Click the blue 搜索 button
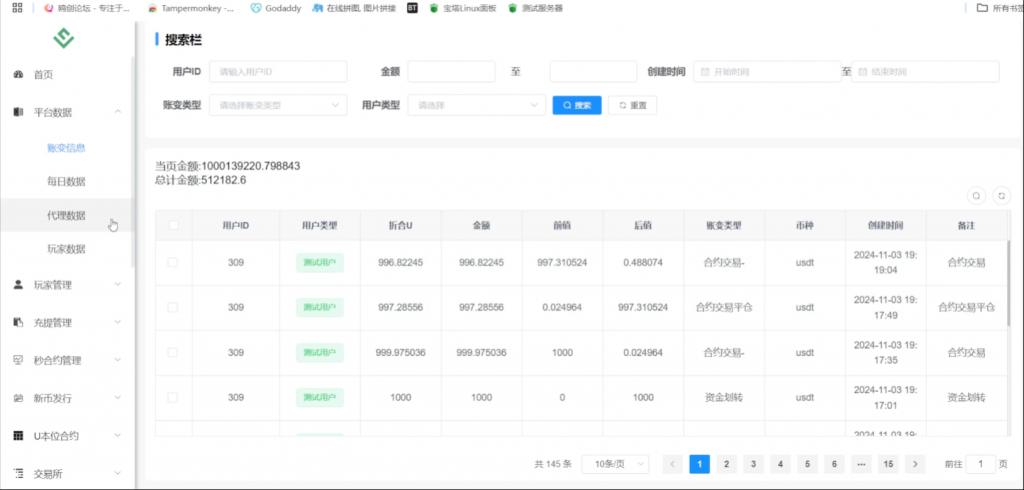 [x=577, y=105]
